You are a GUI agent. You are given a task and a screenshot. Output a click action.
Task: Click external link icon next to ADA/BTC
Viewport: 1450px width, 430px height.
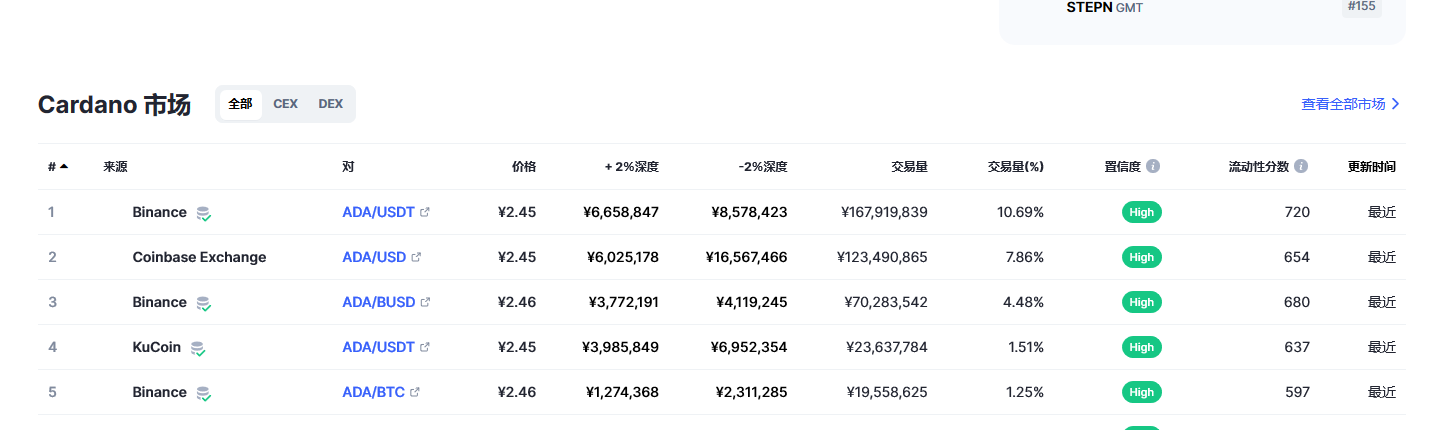415,392
